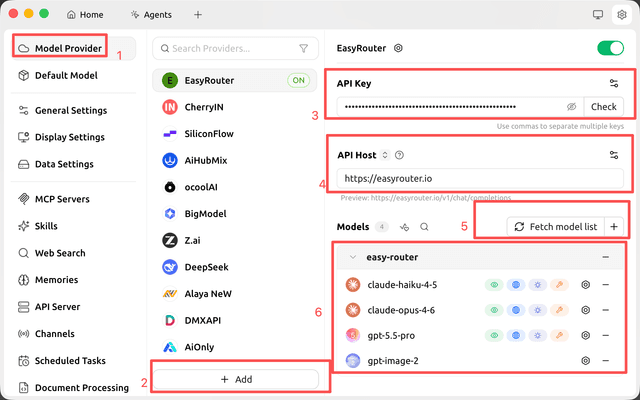Open a new tab with the plus icon

tap(198, 15)
